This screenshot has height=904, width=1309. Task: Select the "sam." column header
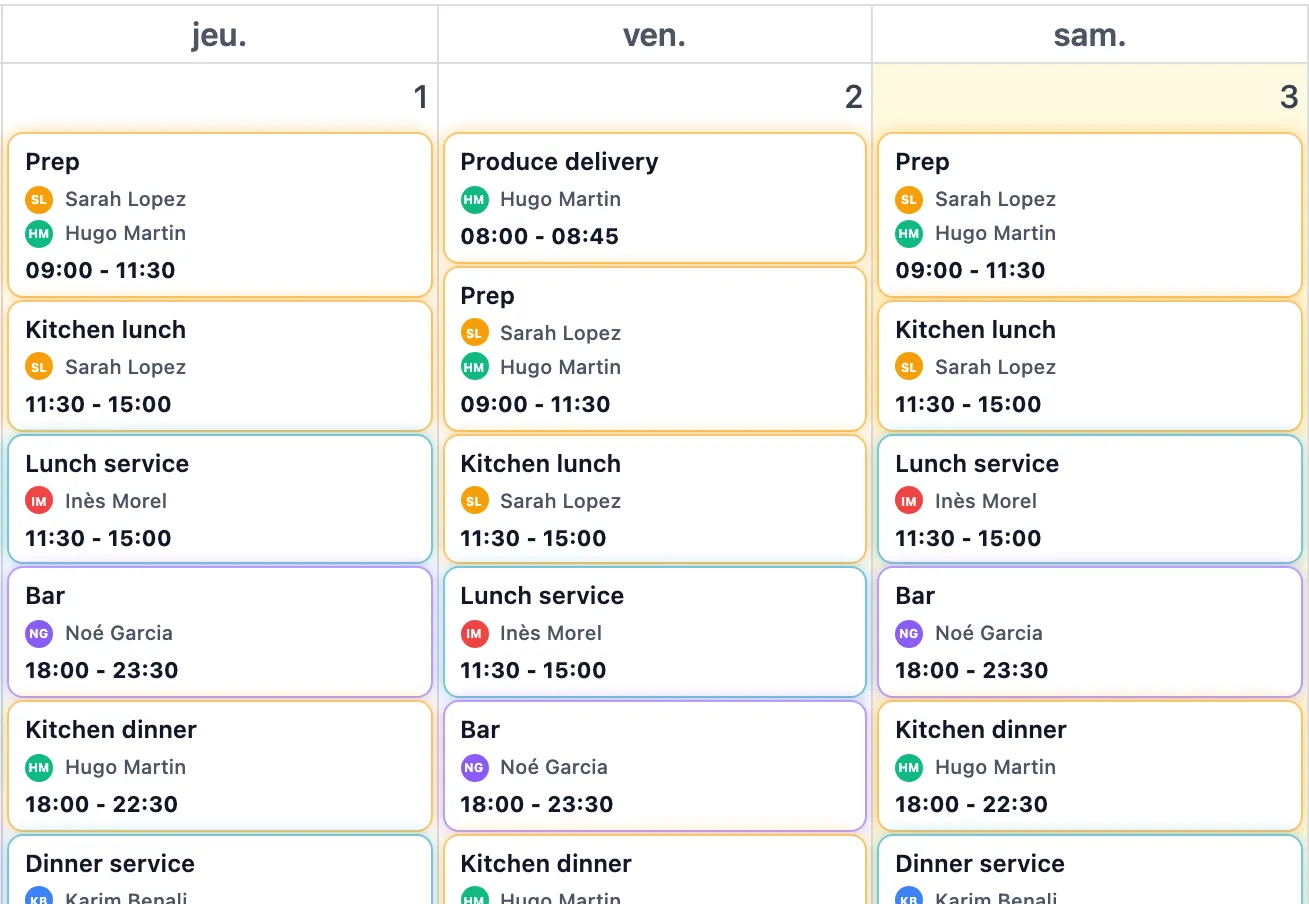coord(1090,36)
